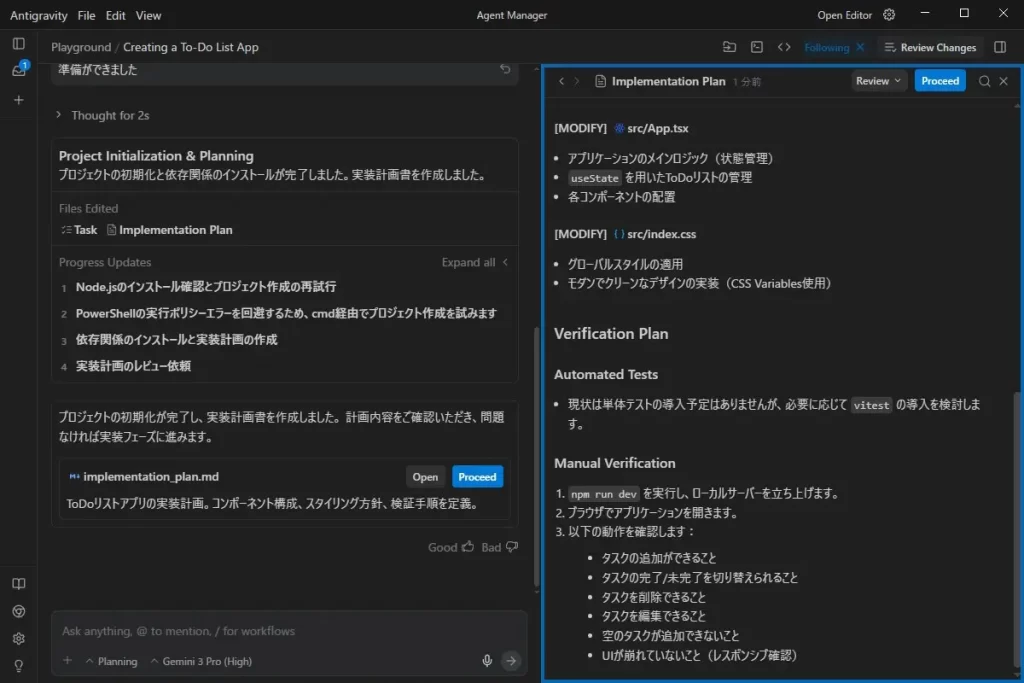Open the Antigravity application menu
This screenshot has height=683, width=1024.
pos(39,15)
